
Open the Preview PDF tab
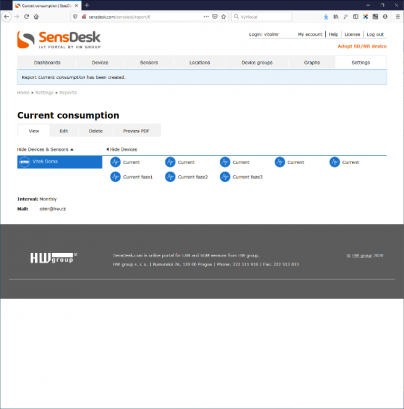pyautogui.click(x=136, y=131)
